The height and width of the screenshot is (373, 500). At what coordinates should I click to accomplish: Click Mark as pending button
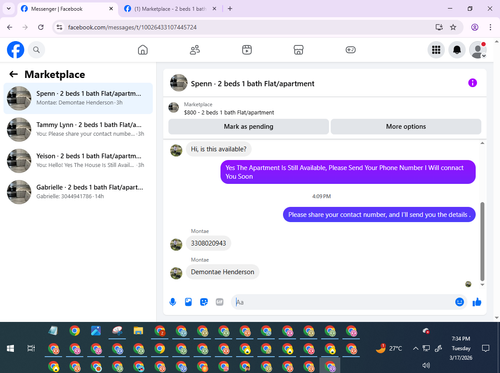(248, 127)
